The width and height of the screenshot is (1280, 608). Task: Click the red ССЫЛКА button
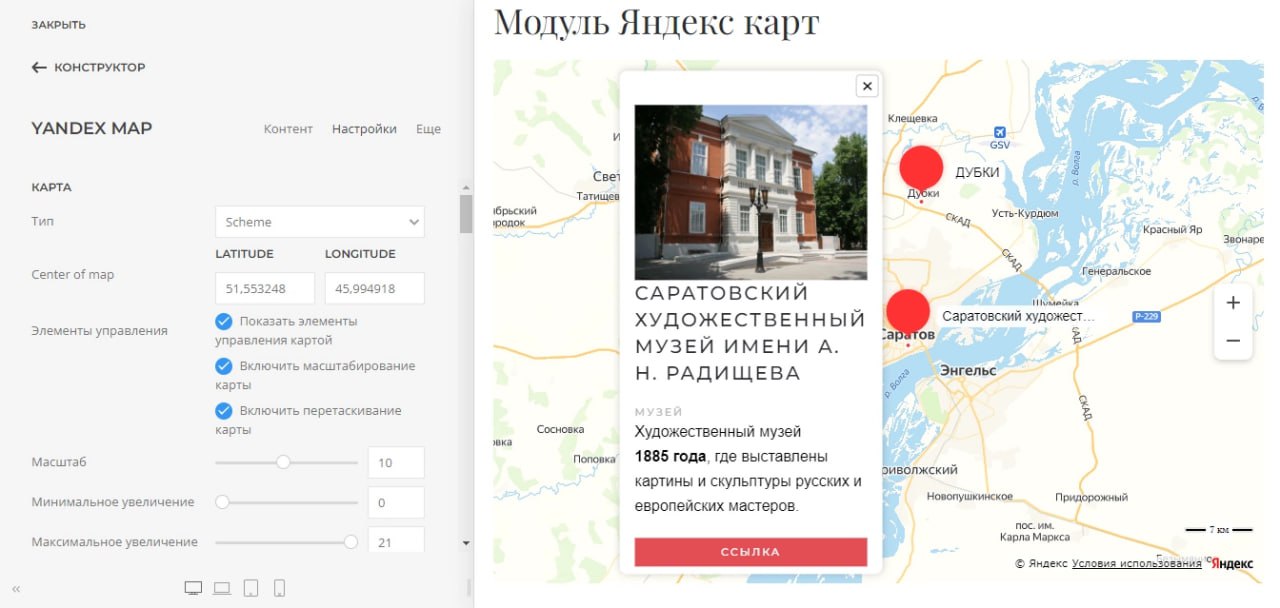click(750, 552)
